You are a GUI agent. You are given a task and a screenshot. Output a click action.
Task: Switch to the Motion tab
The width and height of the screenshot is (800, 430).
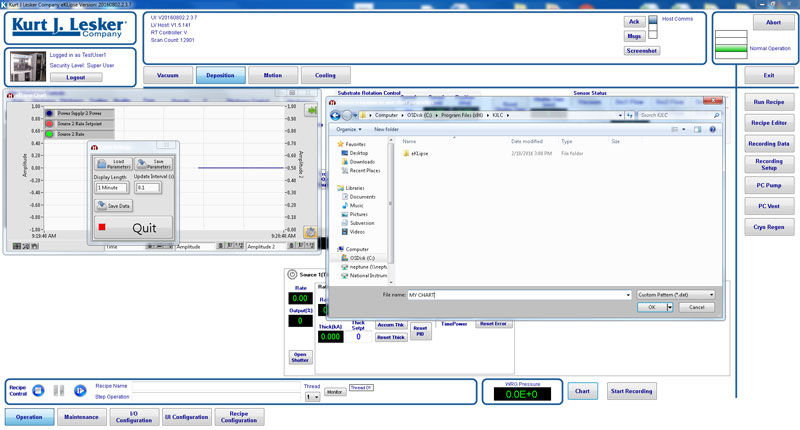(x=273, y=75)
